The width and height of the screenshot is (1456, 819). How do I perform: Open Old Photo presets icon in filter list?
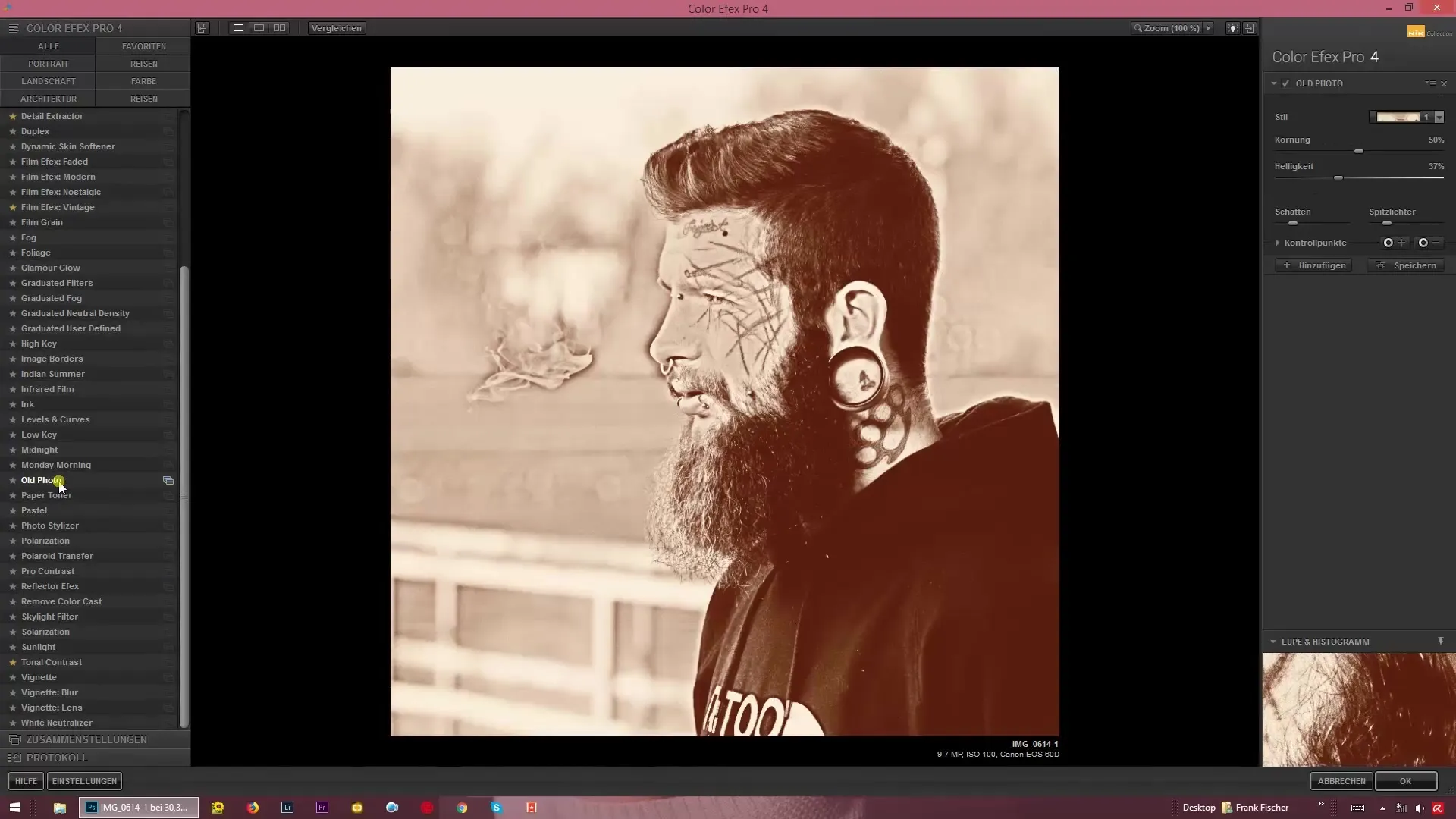tap(168, 480)
